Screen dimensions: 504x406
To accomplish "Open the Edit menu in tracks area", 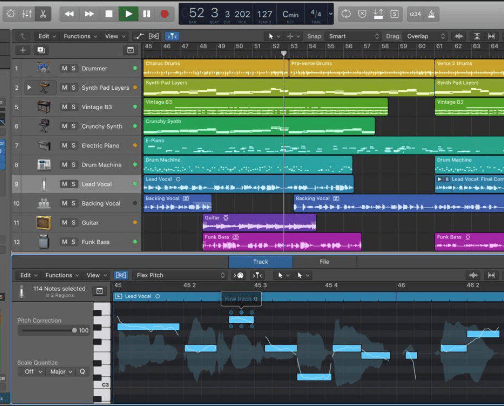I will point(47,36).
